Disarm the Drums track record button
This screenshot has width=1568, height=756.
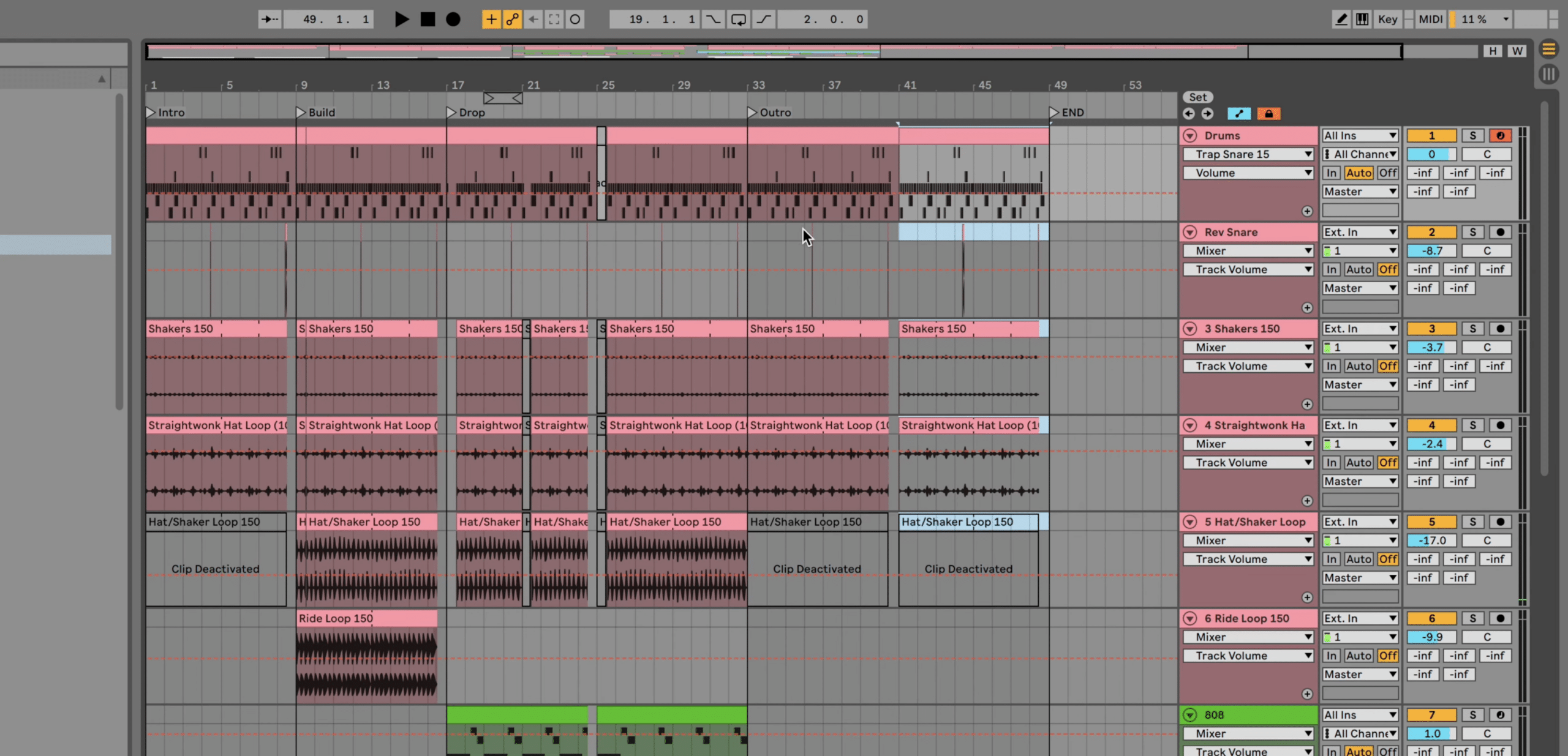pos(1500,135)
